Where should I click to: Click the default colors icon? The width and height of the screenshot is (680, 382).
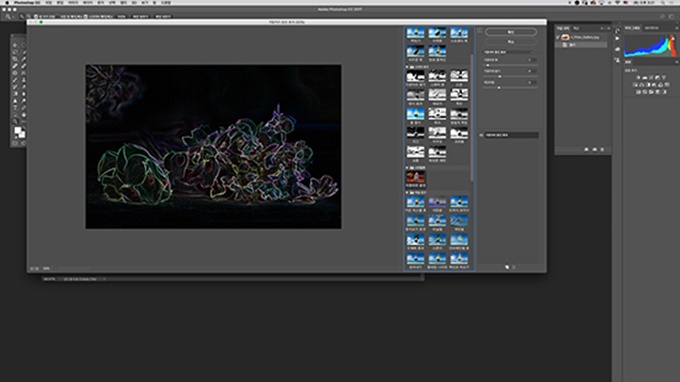(16, 137)
